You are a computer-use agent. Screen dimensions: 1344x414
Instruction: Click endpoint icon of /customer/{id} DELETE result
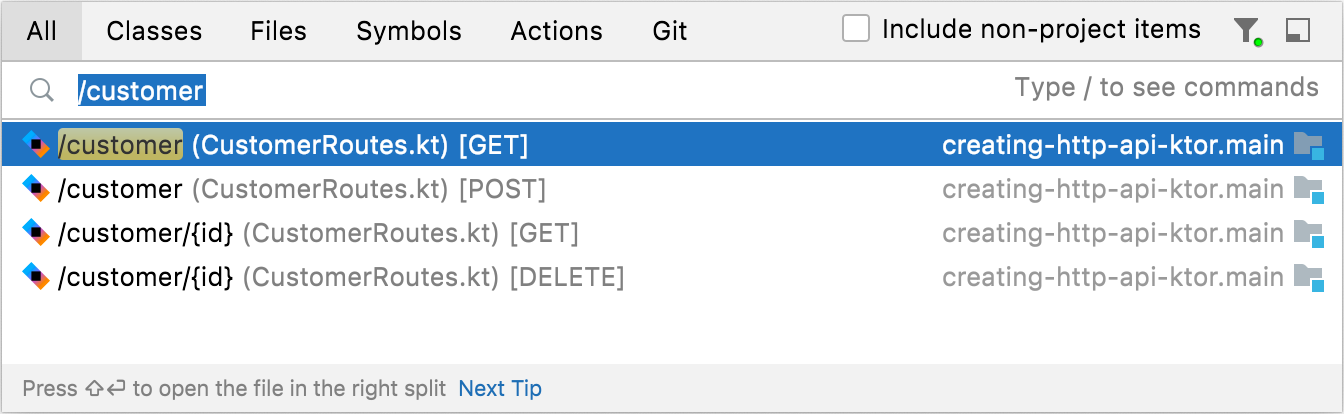(x=36, y=277)
